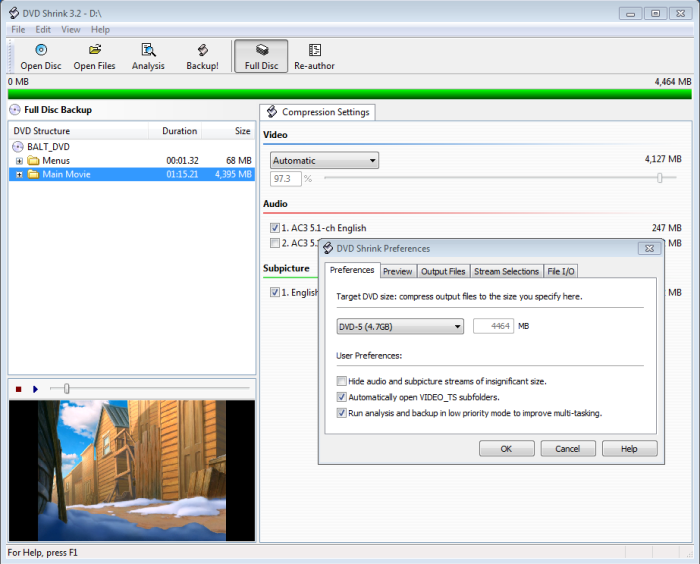
Task: Click the Main Movie folder icon
Action: (33, 174)
